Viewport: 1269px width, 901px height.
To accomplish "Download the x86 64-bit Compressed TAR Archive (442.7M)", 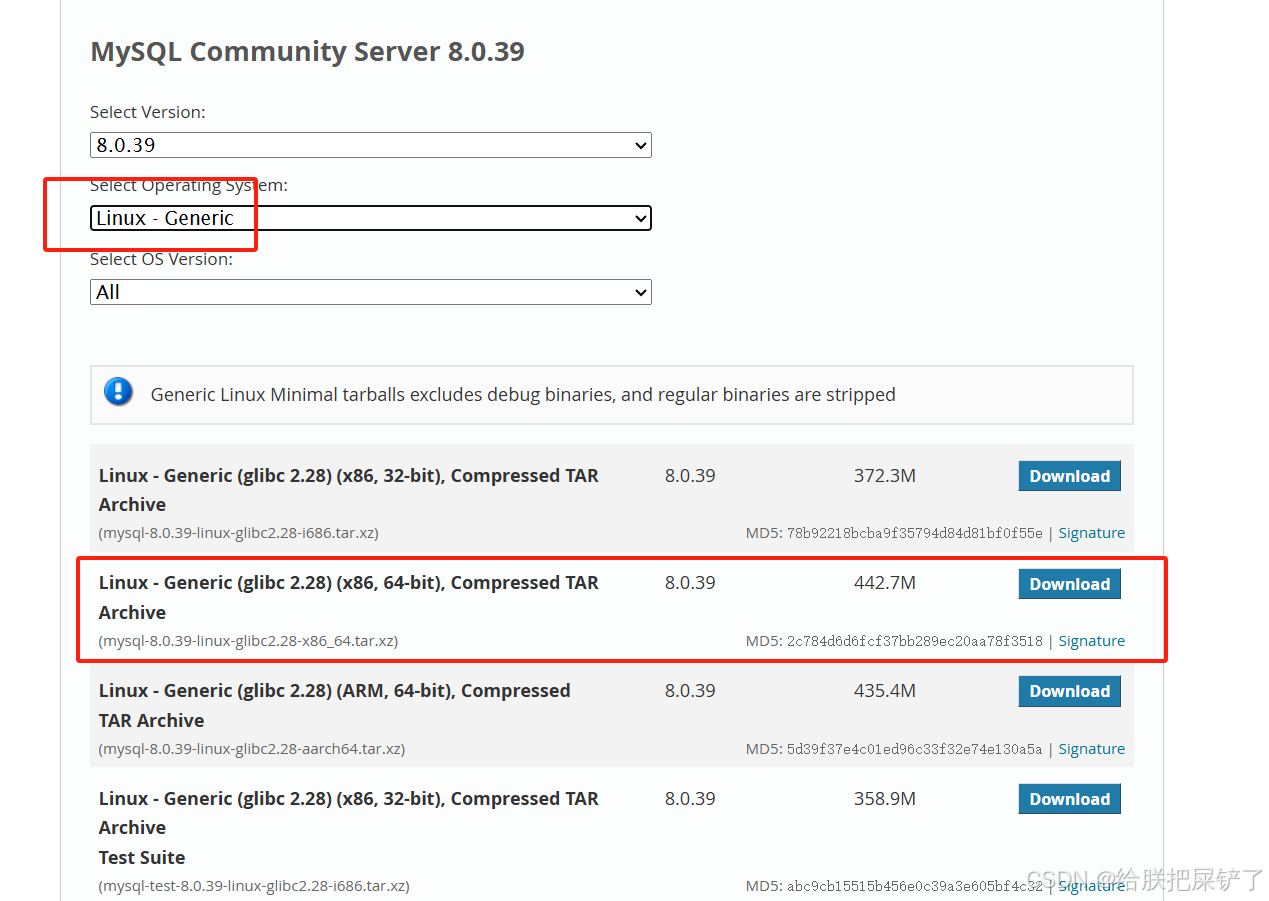I will (1069, 584).
